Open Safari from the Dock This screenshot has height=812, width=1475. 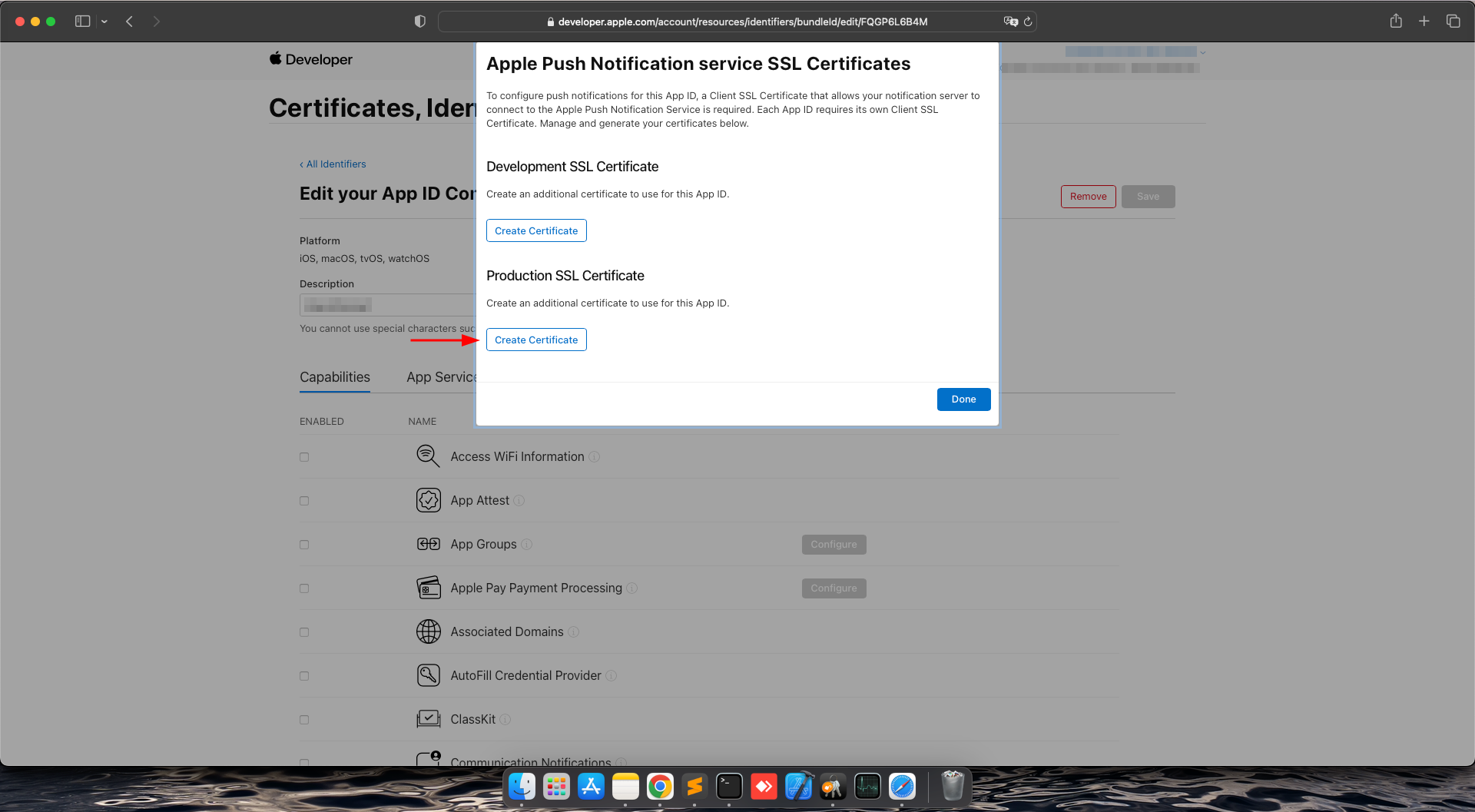[902, 787]
